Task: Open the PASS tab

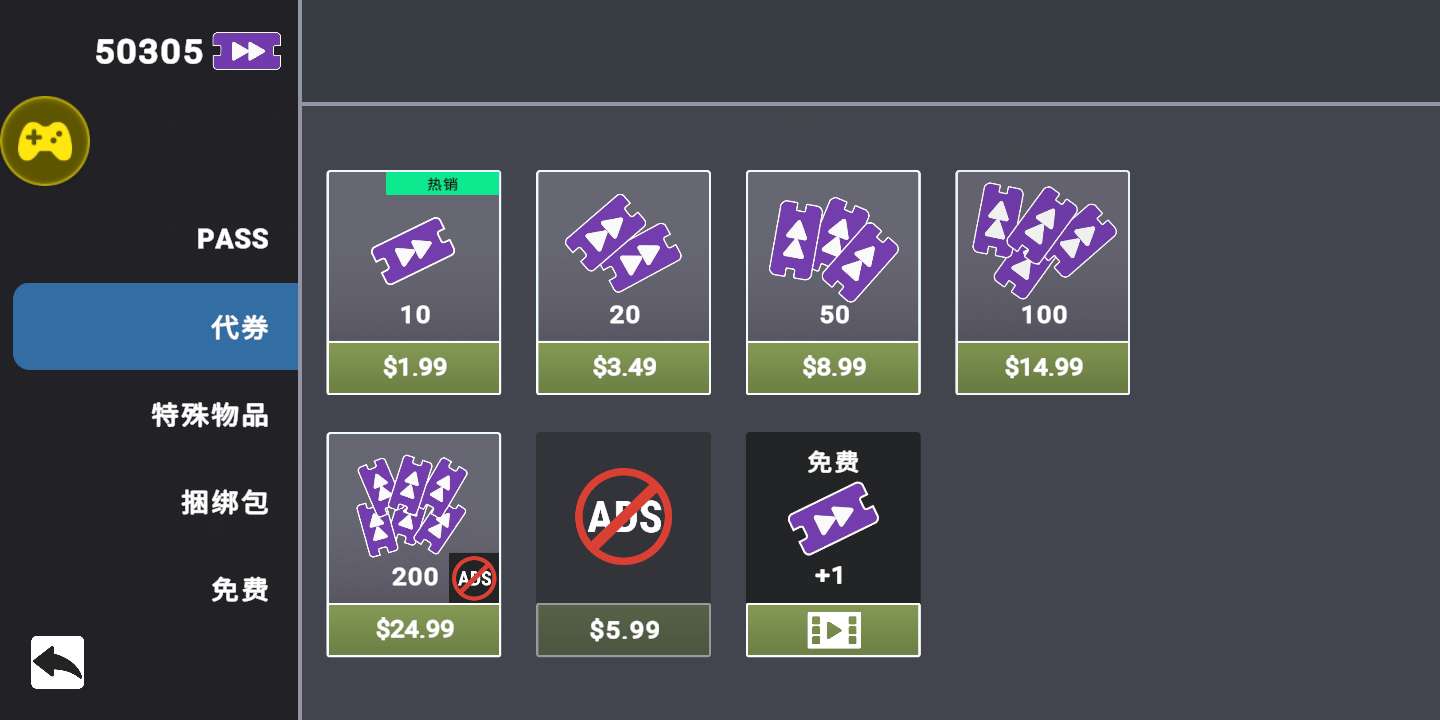Action: click(x=233, y=239)
